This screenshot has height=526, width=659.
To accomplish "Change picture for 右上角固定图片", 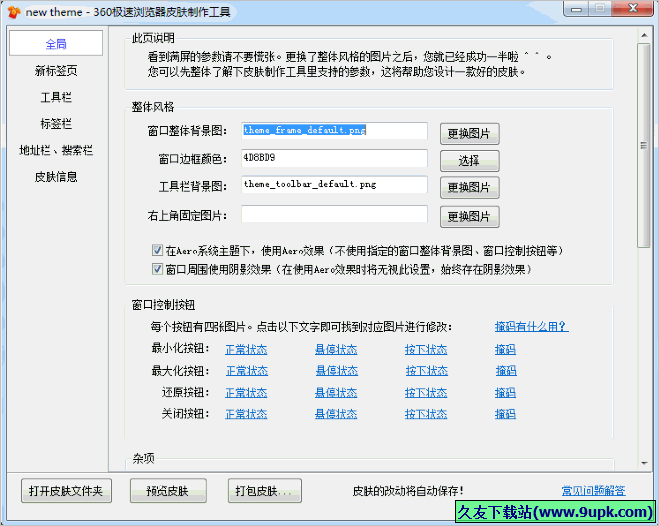I will pyautogui.click(x=469, y=217).
